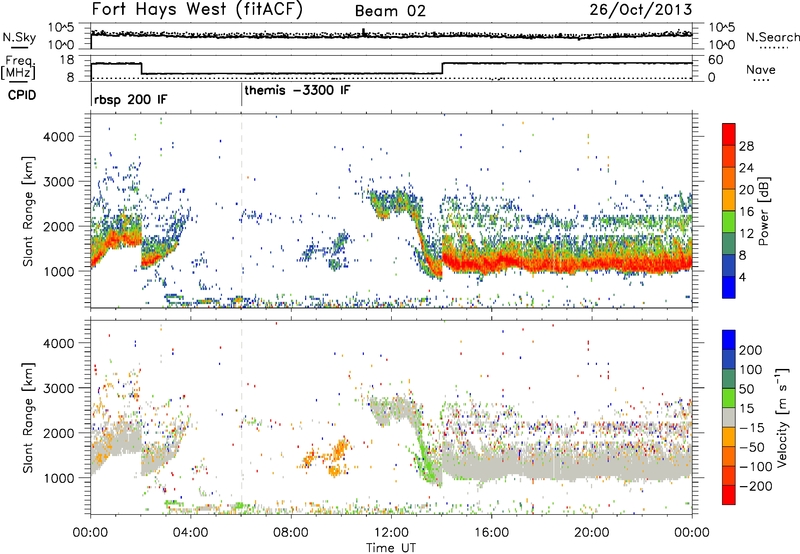
Task: Pick the light green power swatch between 16 and 12
Action: (x=729, y=222)
